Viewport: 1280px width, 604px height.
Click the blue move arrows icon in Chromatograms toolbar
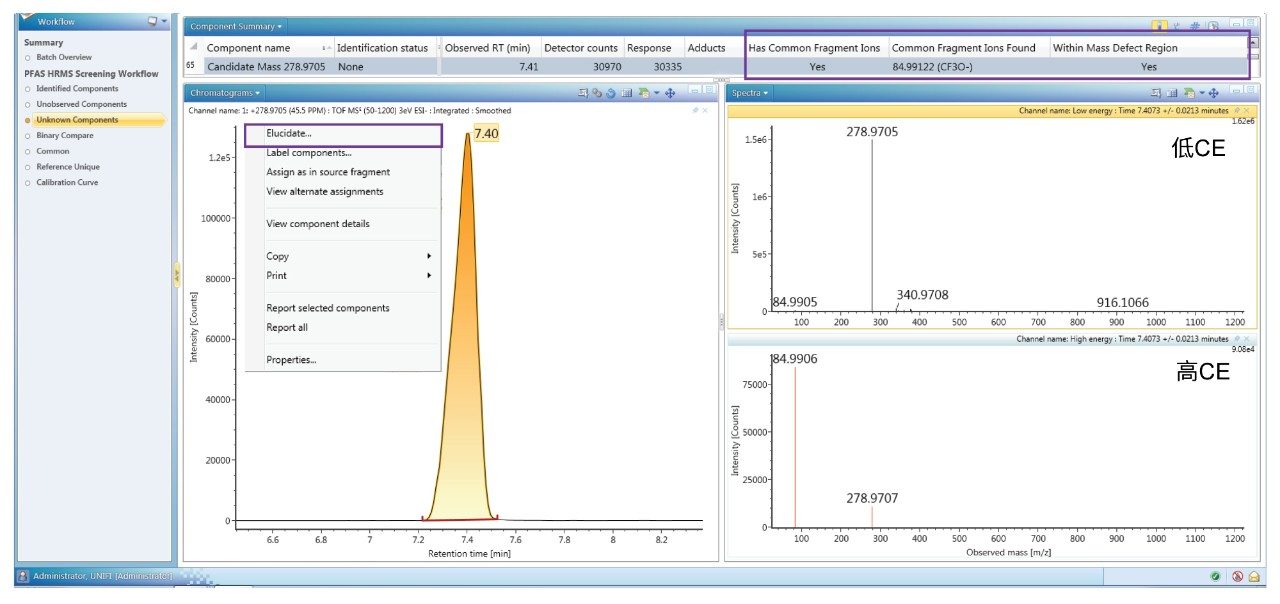[670, 92]
